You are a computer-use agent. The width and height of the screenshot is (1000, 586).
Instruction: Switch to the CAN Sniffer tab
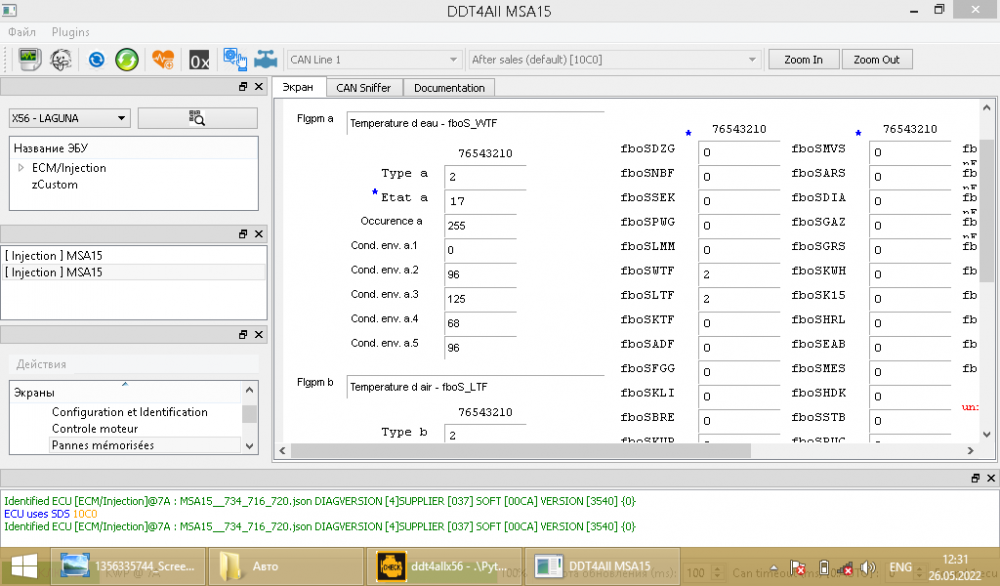[364, 88]
